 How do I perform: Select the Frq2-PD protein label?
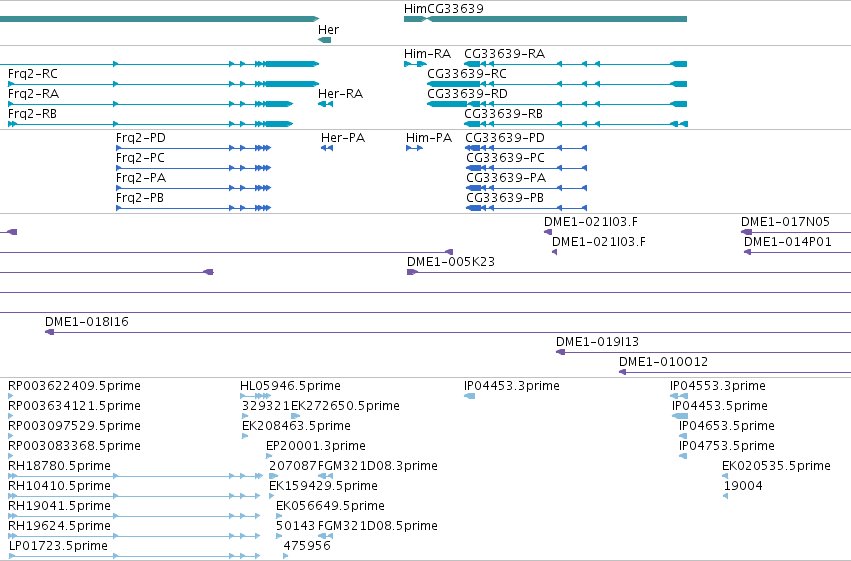click(x=141, y=138)
